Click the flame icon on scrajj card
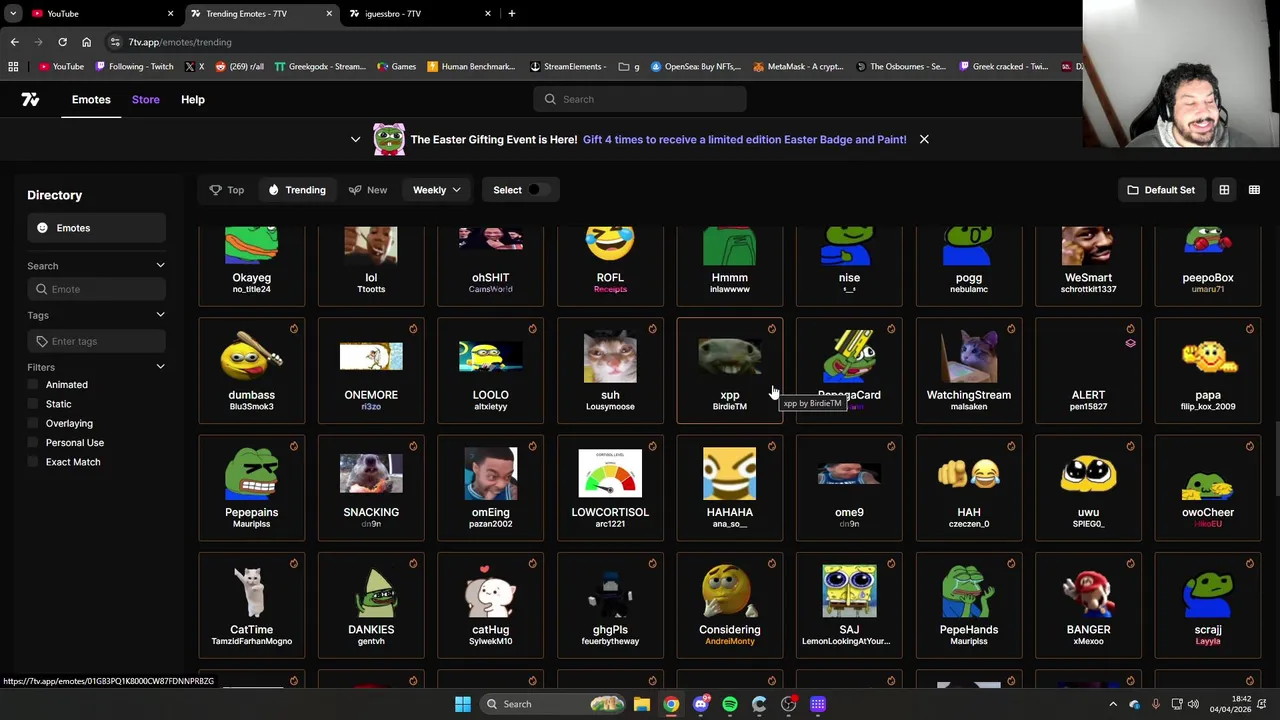This screenshot has height=720, width=1280. point(1250,563)
